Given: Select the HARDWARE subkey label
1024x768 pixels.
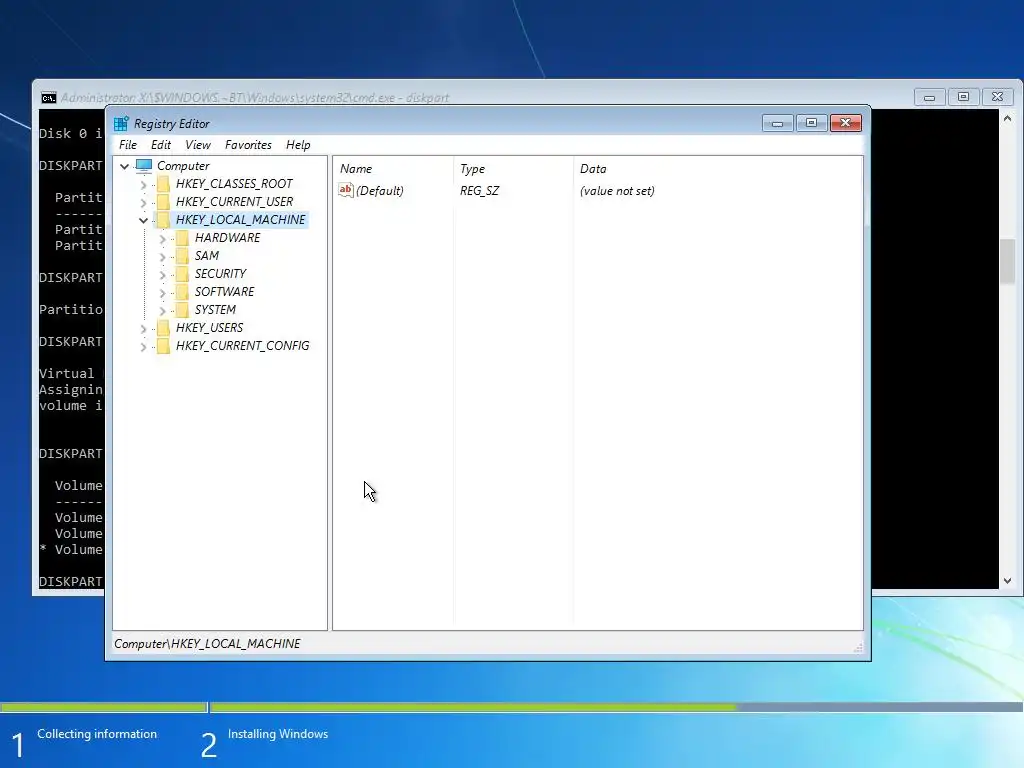Looking at the screenshot, I should click(x=227, y=238).
